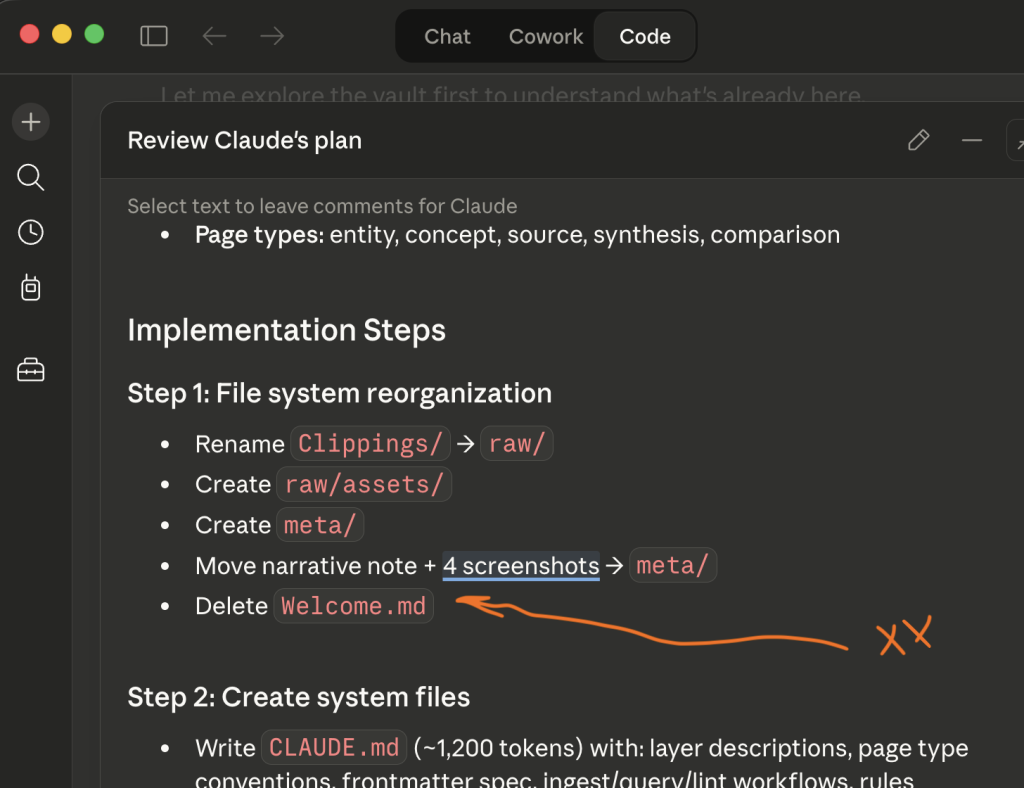This screenshot has height=788, width=1024.
Task: Click the Welcome.md code label
Action: [x=354, y=606]
